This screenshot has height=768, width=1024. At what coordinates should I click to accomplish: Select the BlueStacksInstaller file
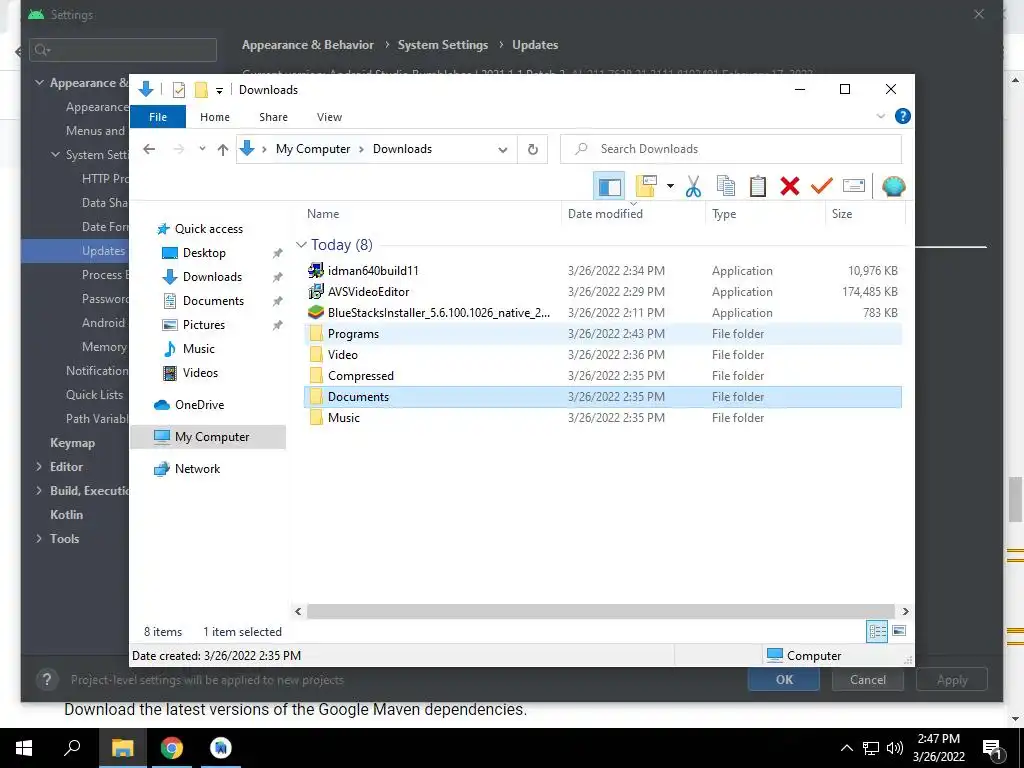coord(603,313)
